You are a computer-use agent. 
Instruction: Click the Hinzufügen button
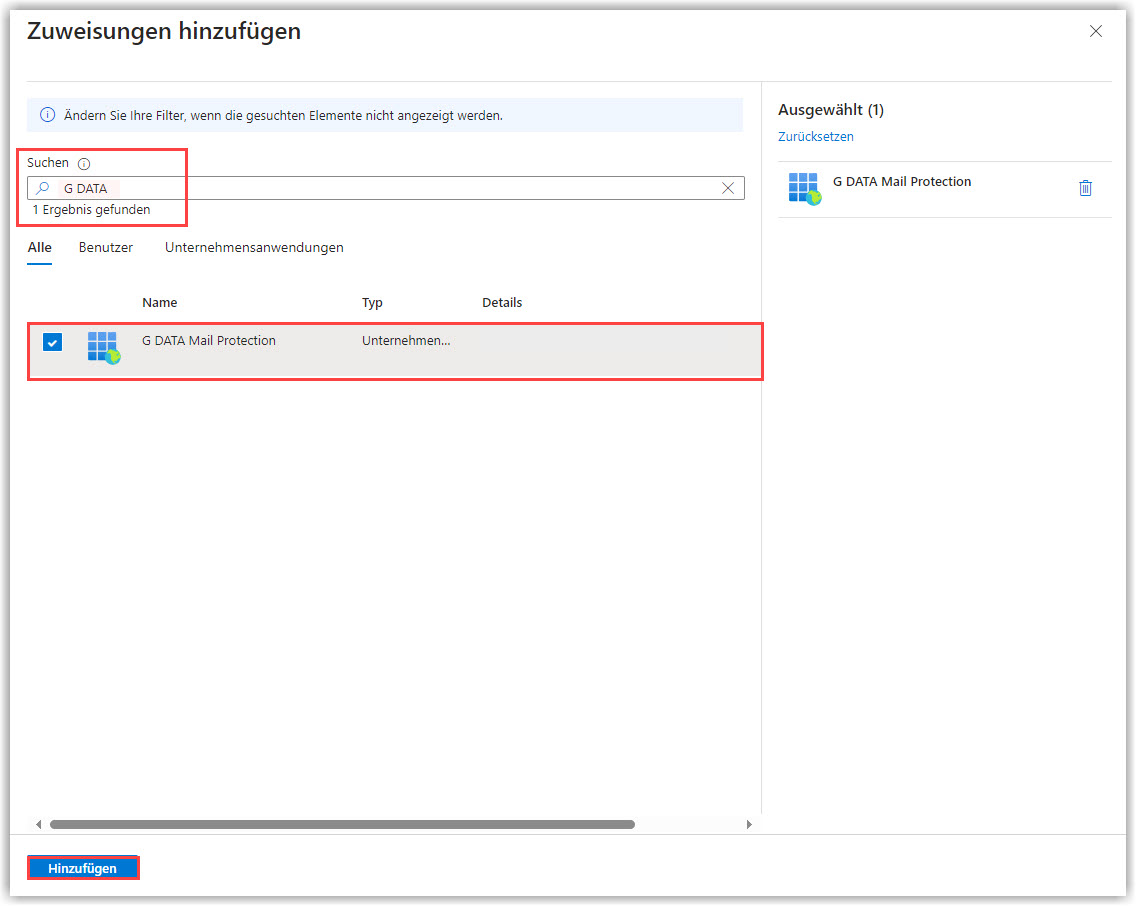pyautogui.click(x=83, y=868)
